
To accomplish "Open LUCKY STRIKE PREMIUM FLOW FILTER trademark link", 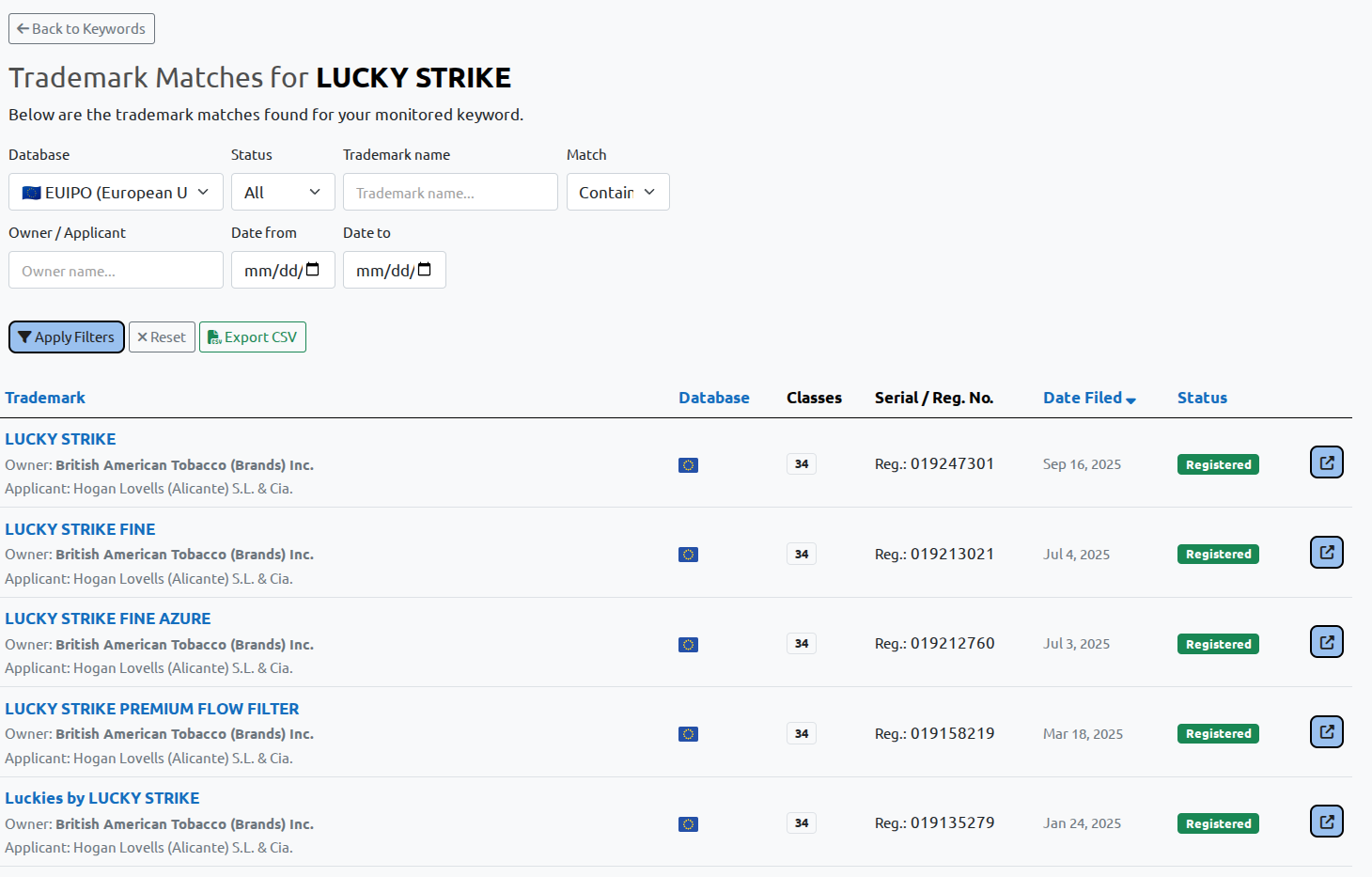I will click(152, 709).
